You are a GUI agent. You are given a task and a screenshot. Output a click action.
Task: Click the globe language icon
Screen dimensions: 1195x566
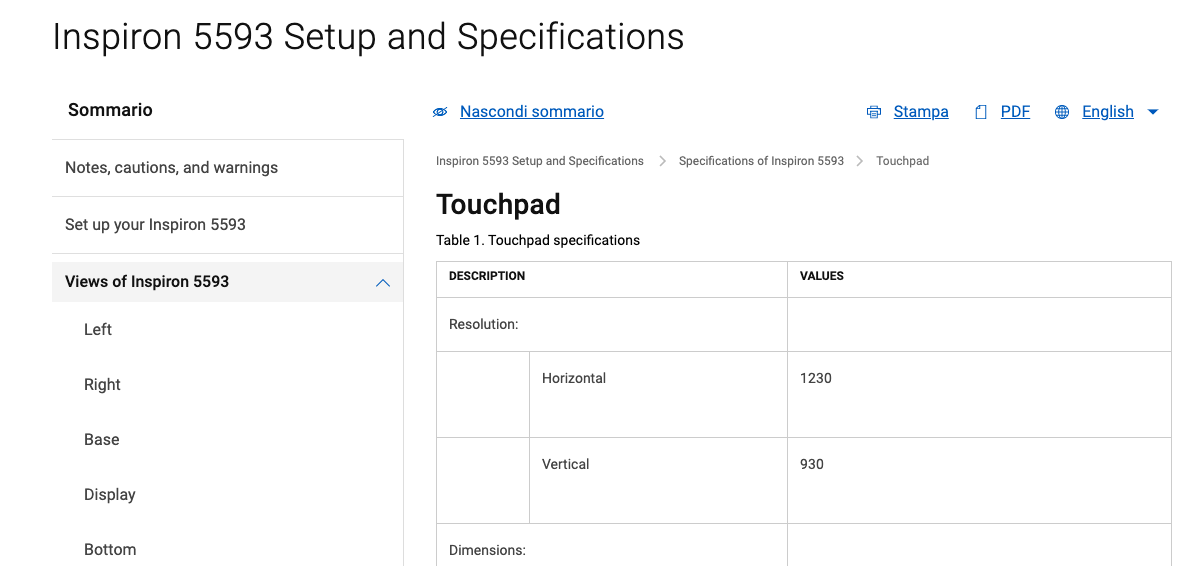coord(1062,112)
